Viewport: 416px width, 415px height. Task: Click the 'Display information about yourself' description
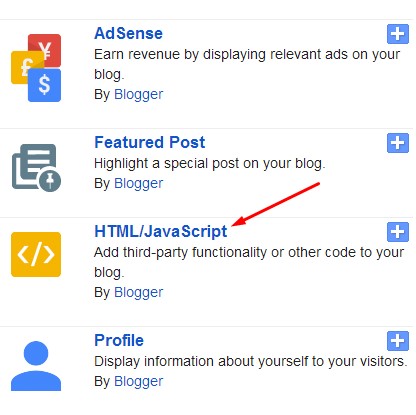(251, 361)
